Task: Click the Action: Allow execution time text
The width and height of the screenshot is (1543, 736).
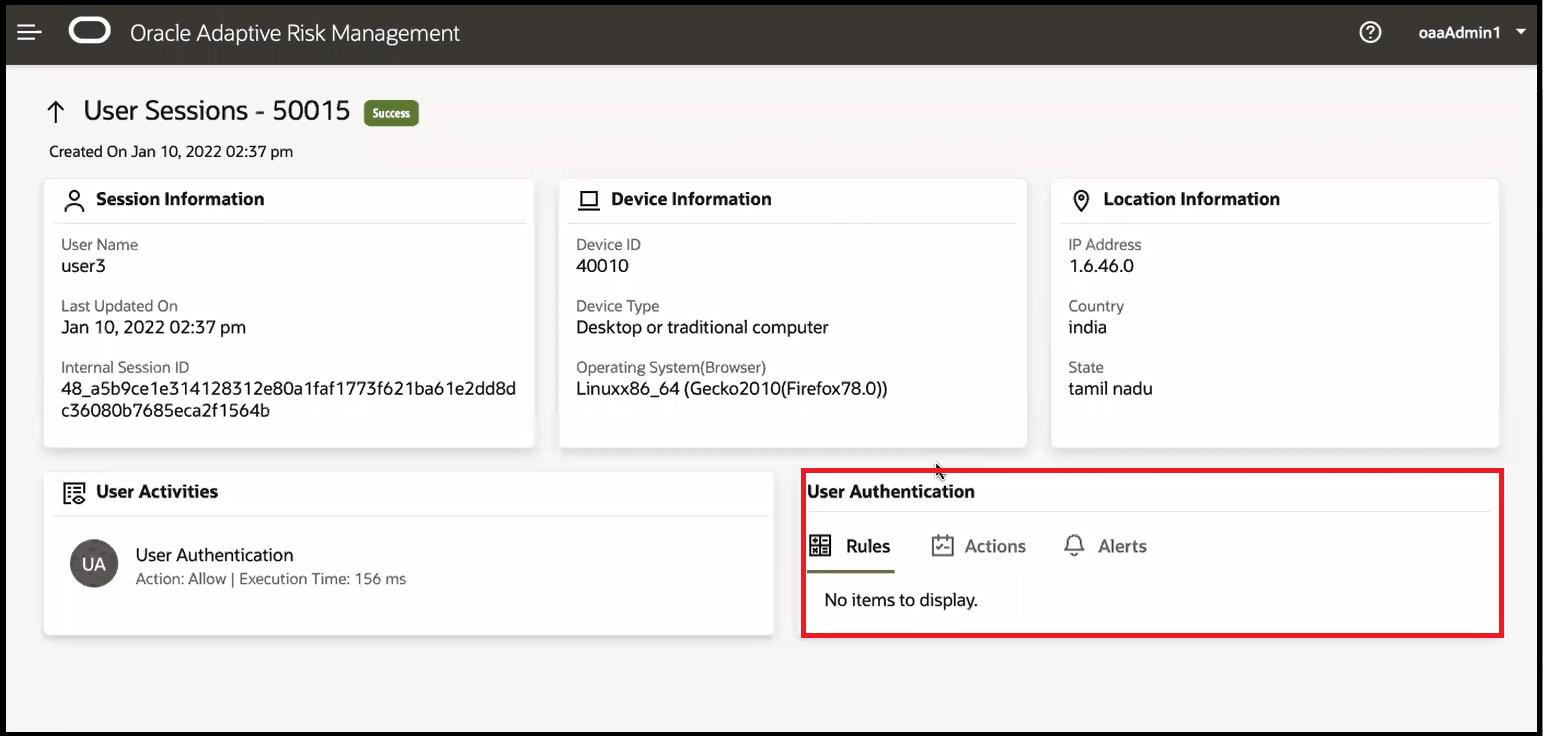Action: [x=270, y=579]
